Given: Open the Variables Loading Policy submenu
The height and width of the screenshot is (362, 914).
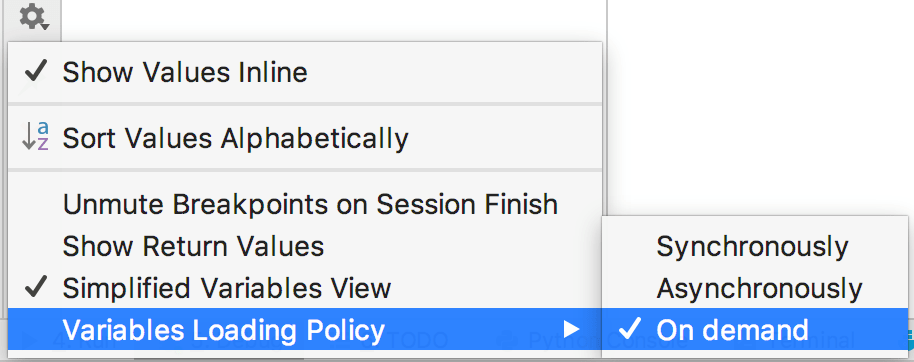Looking at the screenshot, I should (x=304, y=329).
